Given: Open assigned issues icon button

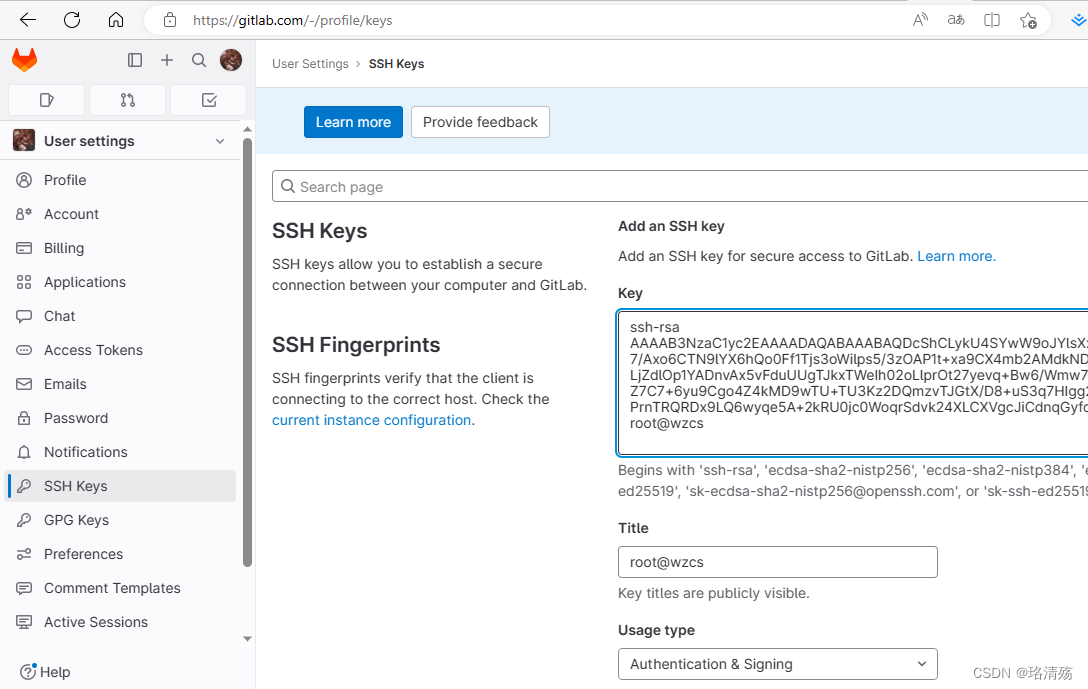Looking at the screenshot, I should coord(46,100).
